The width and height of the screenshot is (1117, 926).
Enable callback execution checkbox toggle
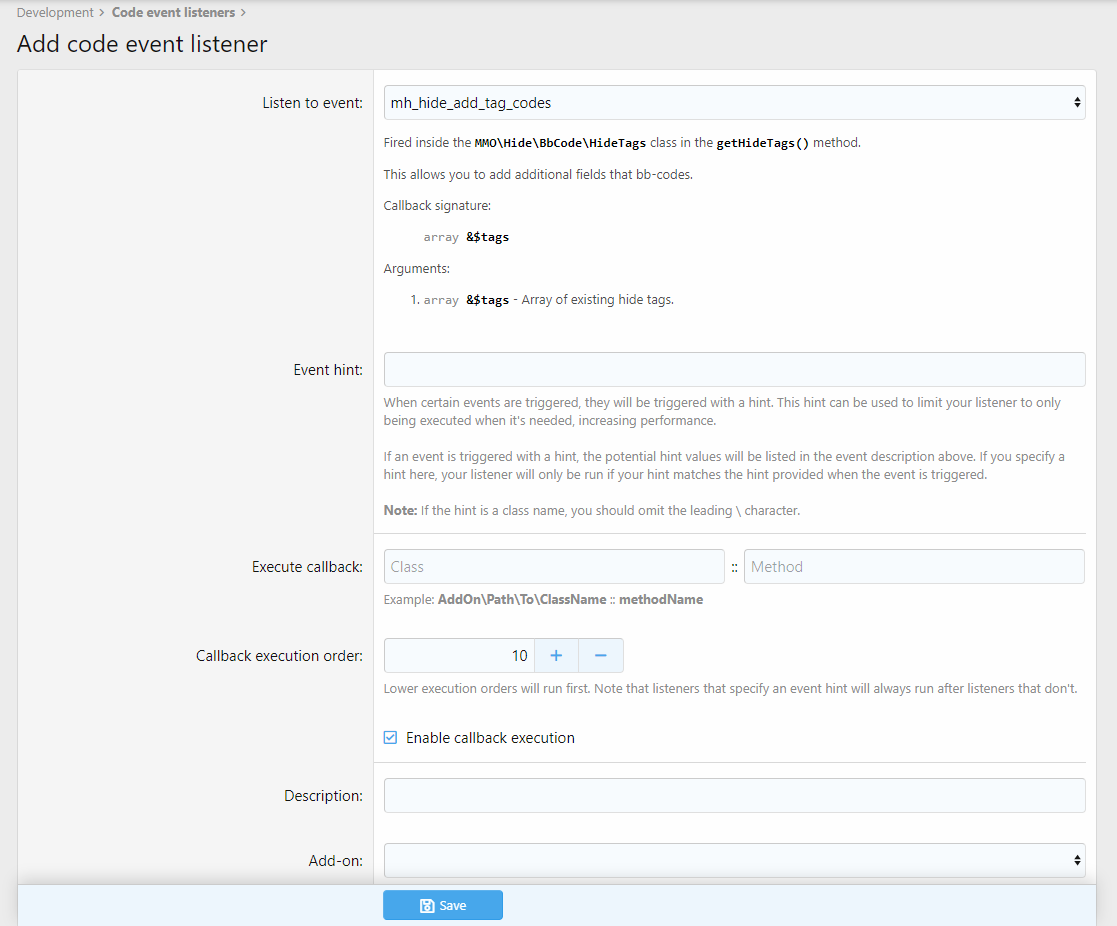[x=391, y=738]
